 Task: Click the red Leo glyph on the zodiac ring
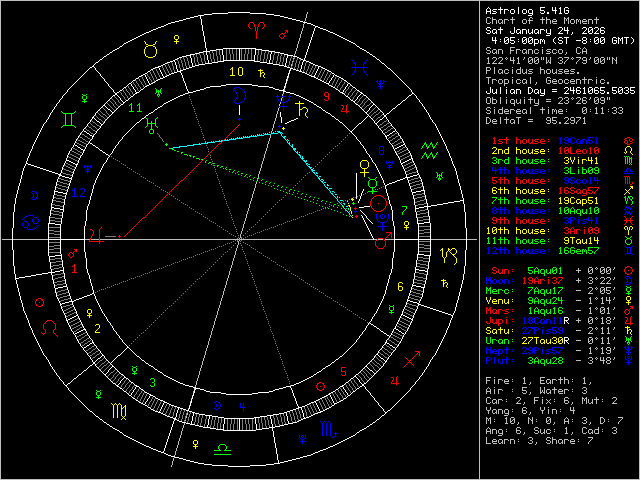[50, 328]
